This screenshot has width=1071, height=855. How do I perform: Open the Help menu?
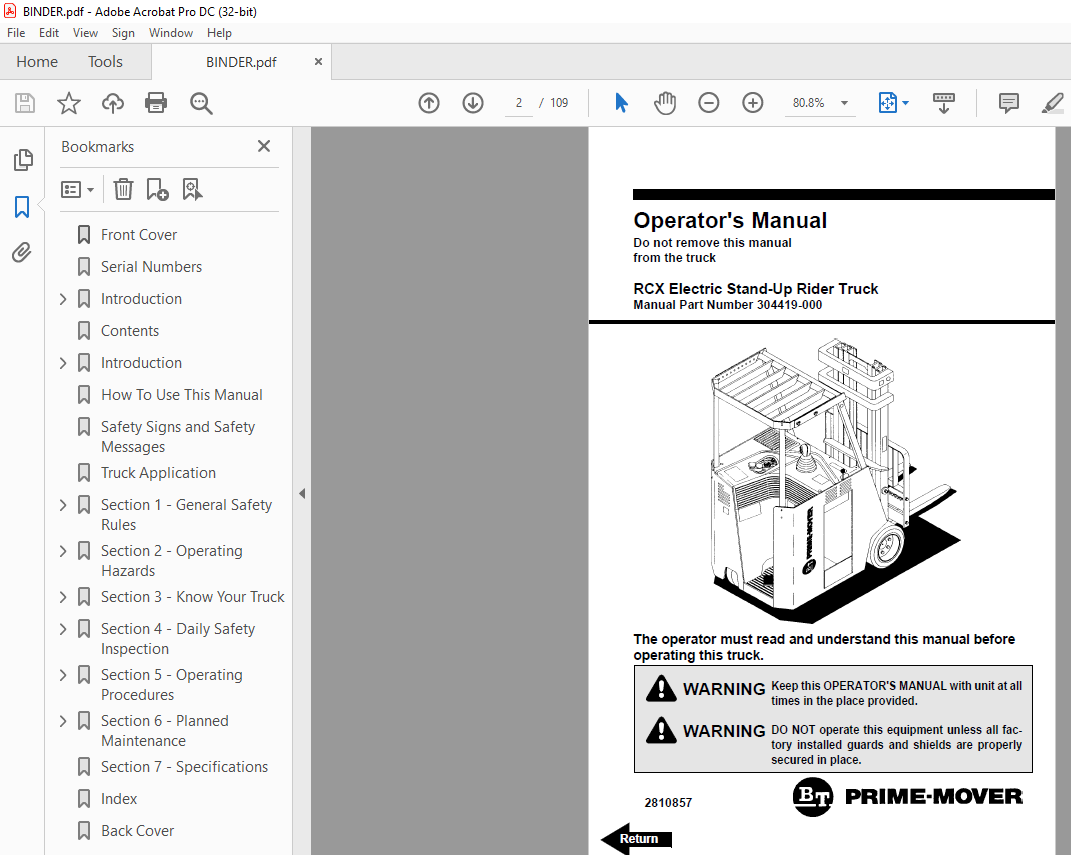point(219,33)
